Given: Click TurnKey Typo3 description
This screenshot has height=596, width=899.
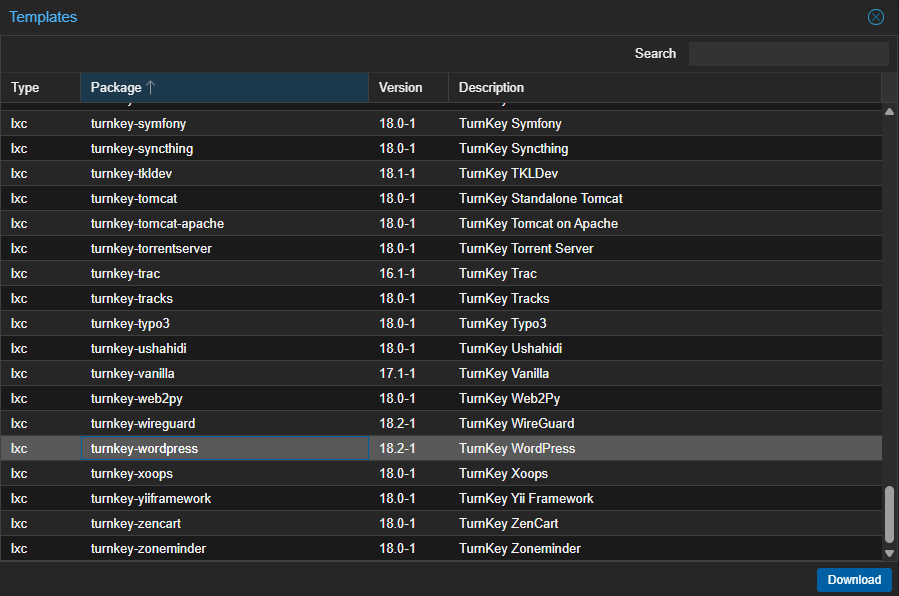Looking at the screenshot, I should [502, 324].
